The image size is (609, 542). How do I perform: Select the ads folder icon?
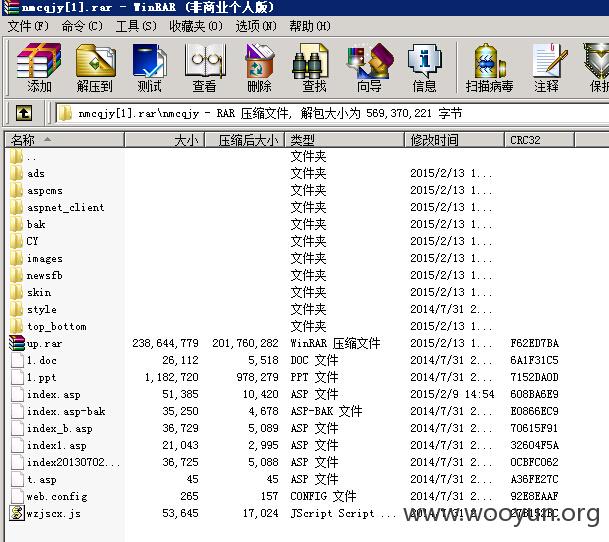(x=16, y=173)
